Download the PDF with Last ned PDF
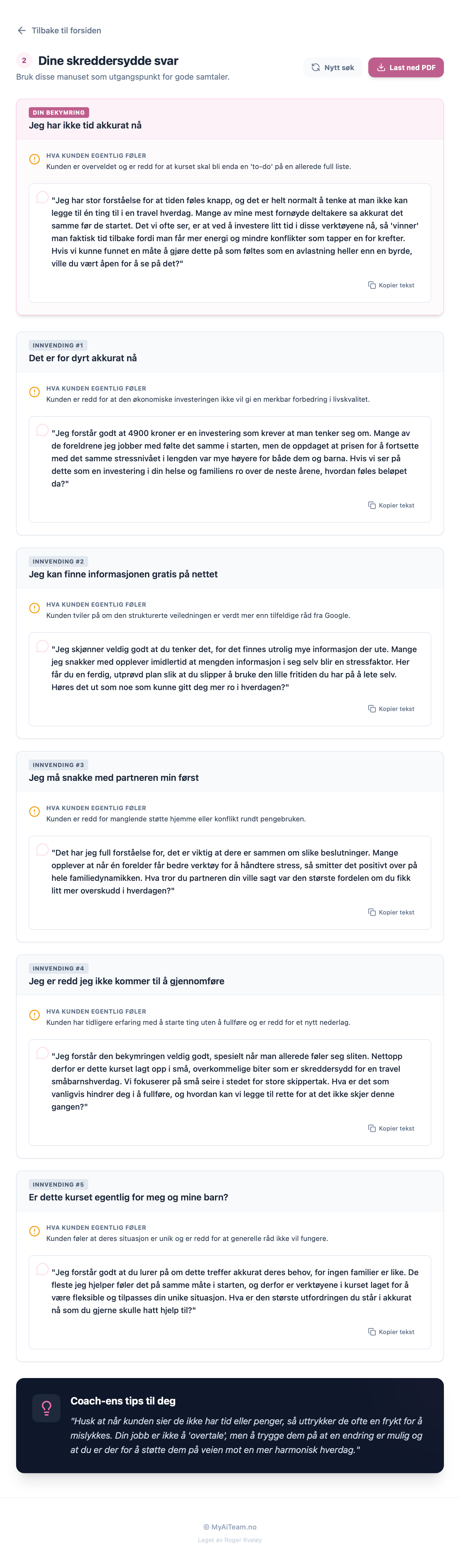This screenshot has height=1568, width=460. pyautogui.click(x=406, y=68)
